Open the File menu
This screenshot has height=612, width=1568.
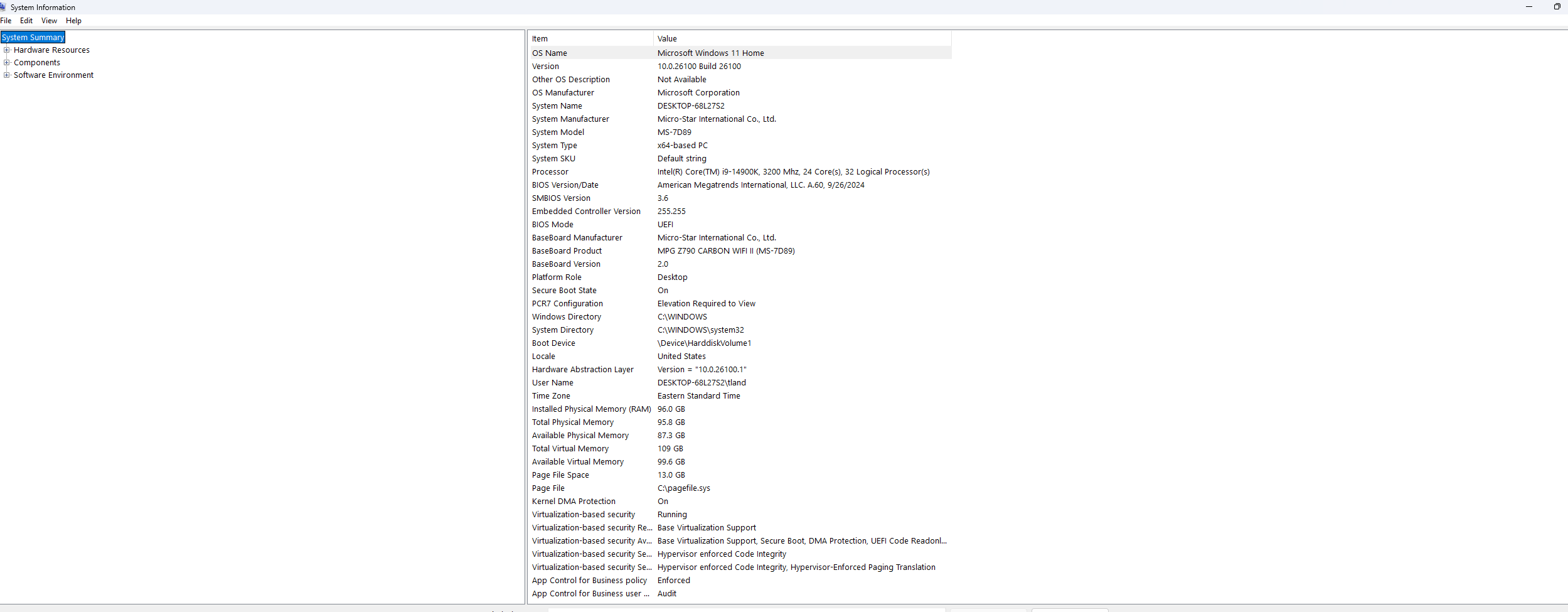pos(6,21)
